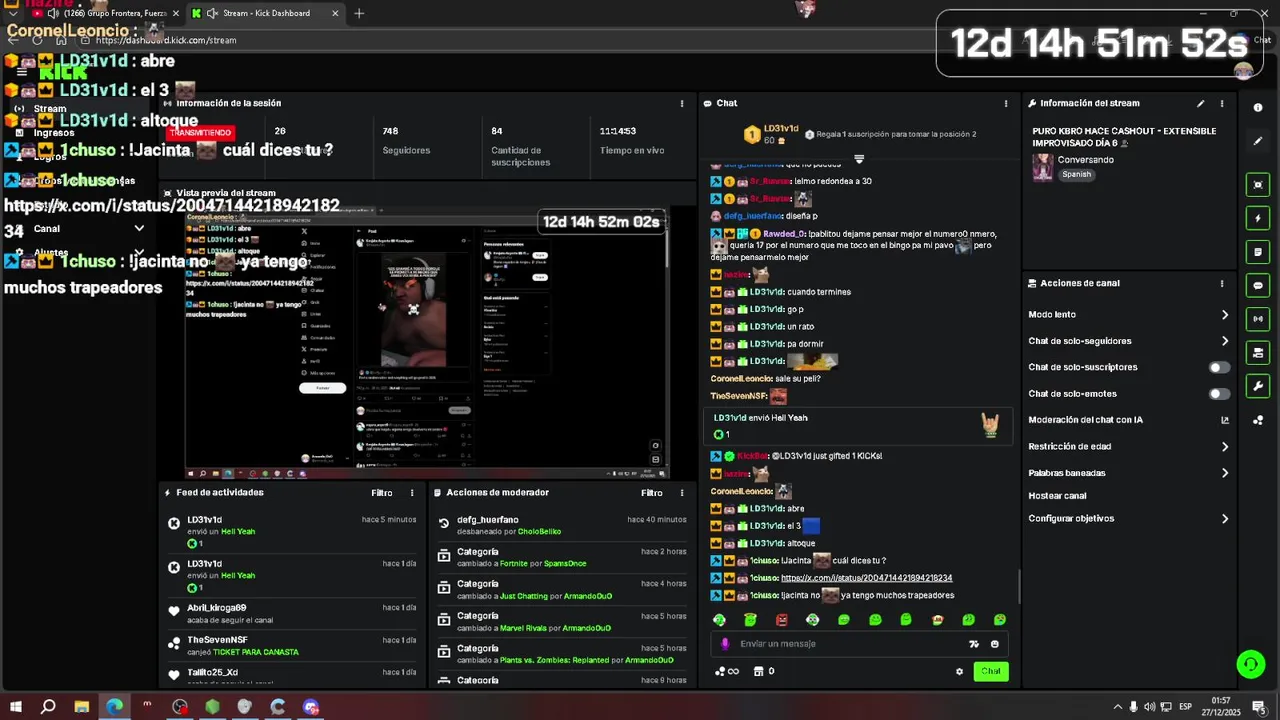
Task: Open Ingresos in left navigation menu
Action: tap(54, 133)
